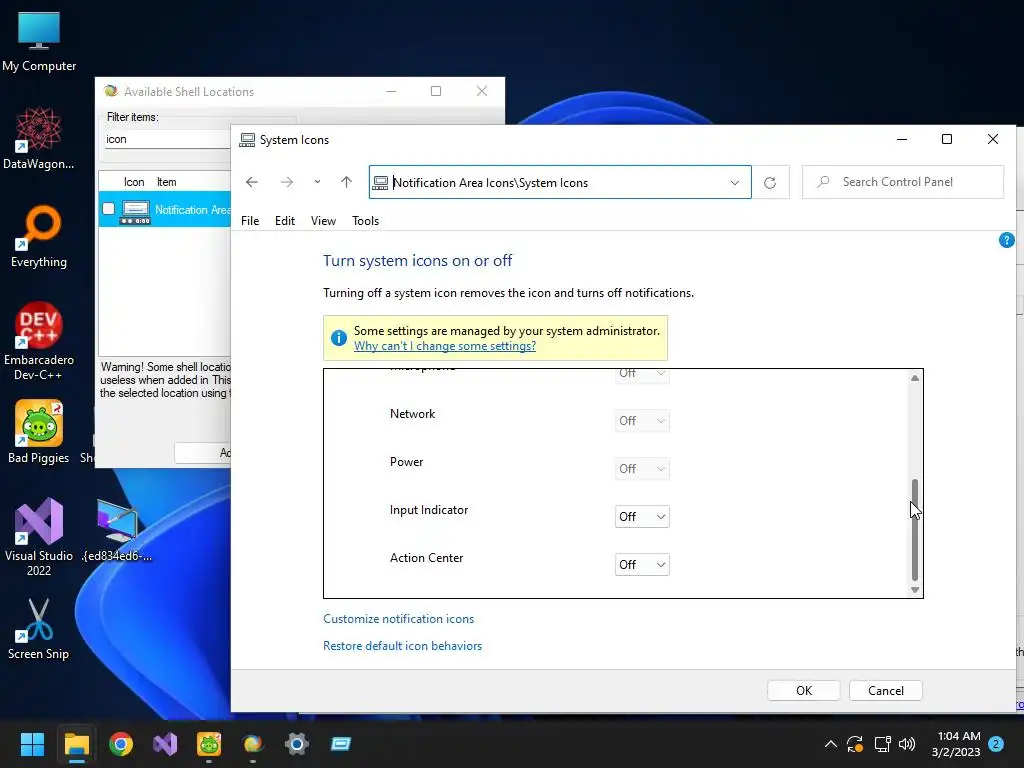Open the Windows Start button
The width and height of the screenshot is (1024, 768).
click(x=32, y=744)
